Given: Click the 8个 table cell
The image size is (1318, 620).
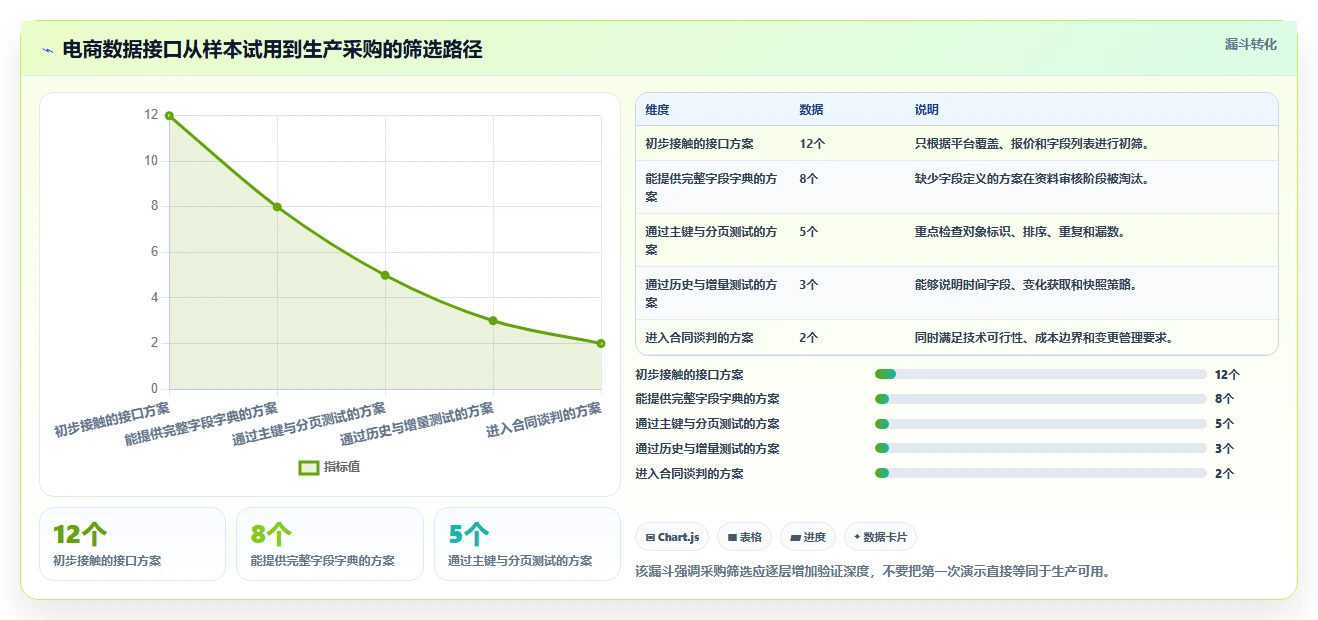Looking at the screenshot, I should pos(809,179).
